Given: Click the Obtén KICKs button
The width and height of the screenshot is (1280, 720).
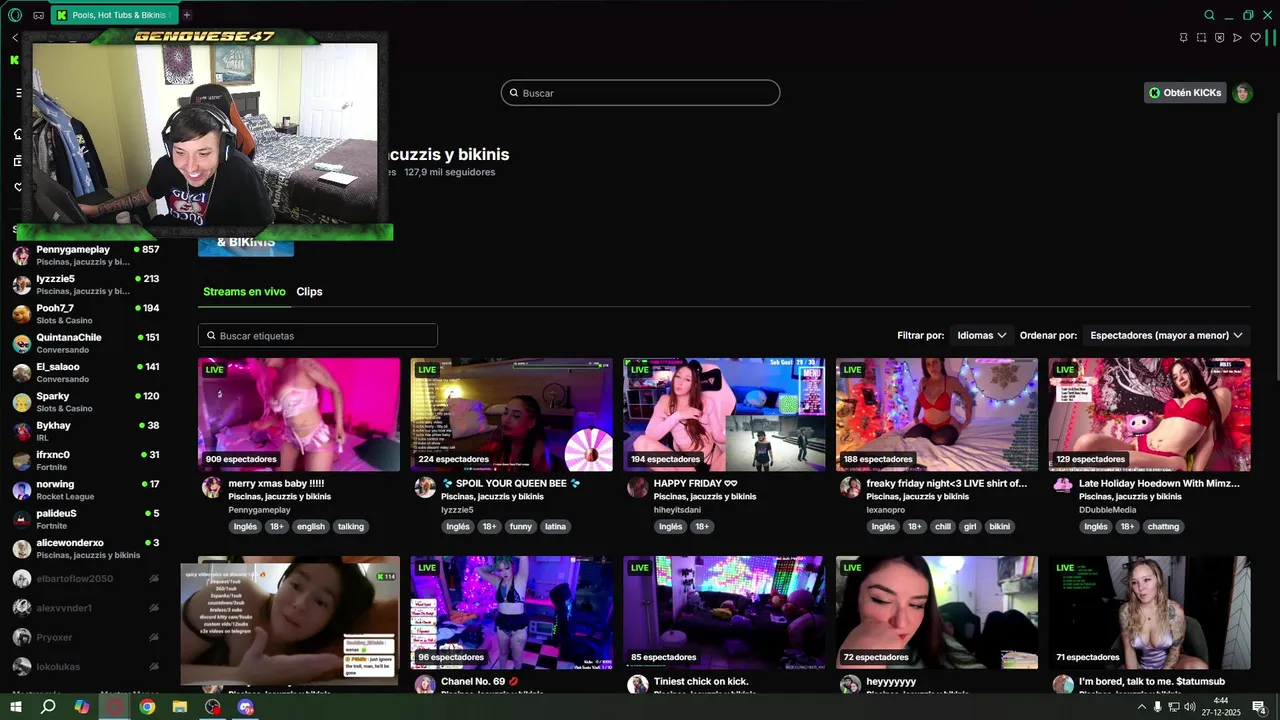Looking at the screenshot, I should 1185,93.
